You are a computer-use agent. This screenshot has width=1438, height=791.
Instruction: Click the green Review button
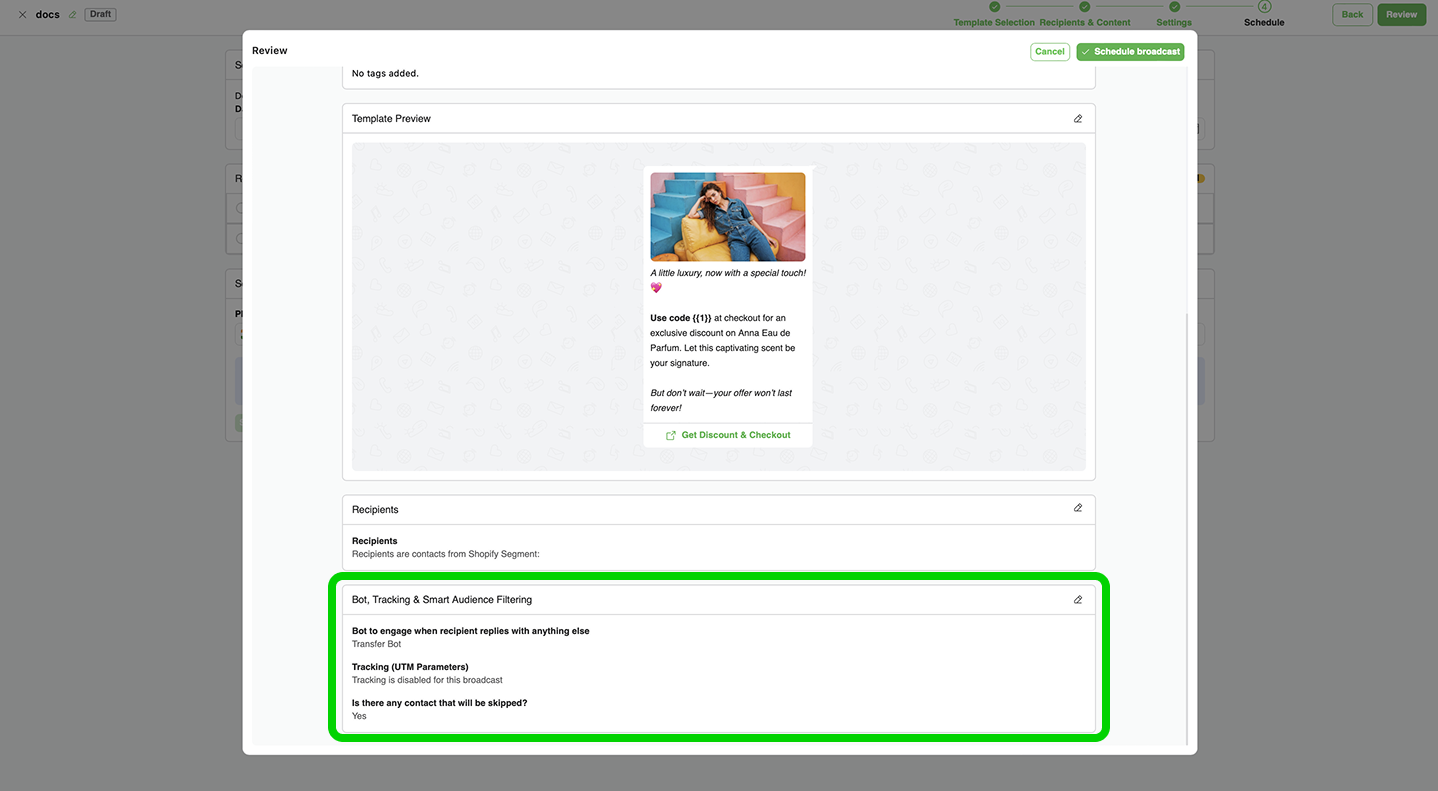coord(1401,14)
